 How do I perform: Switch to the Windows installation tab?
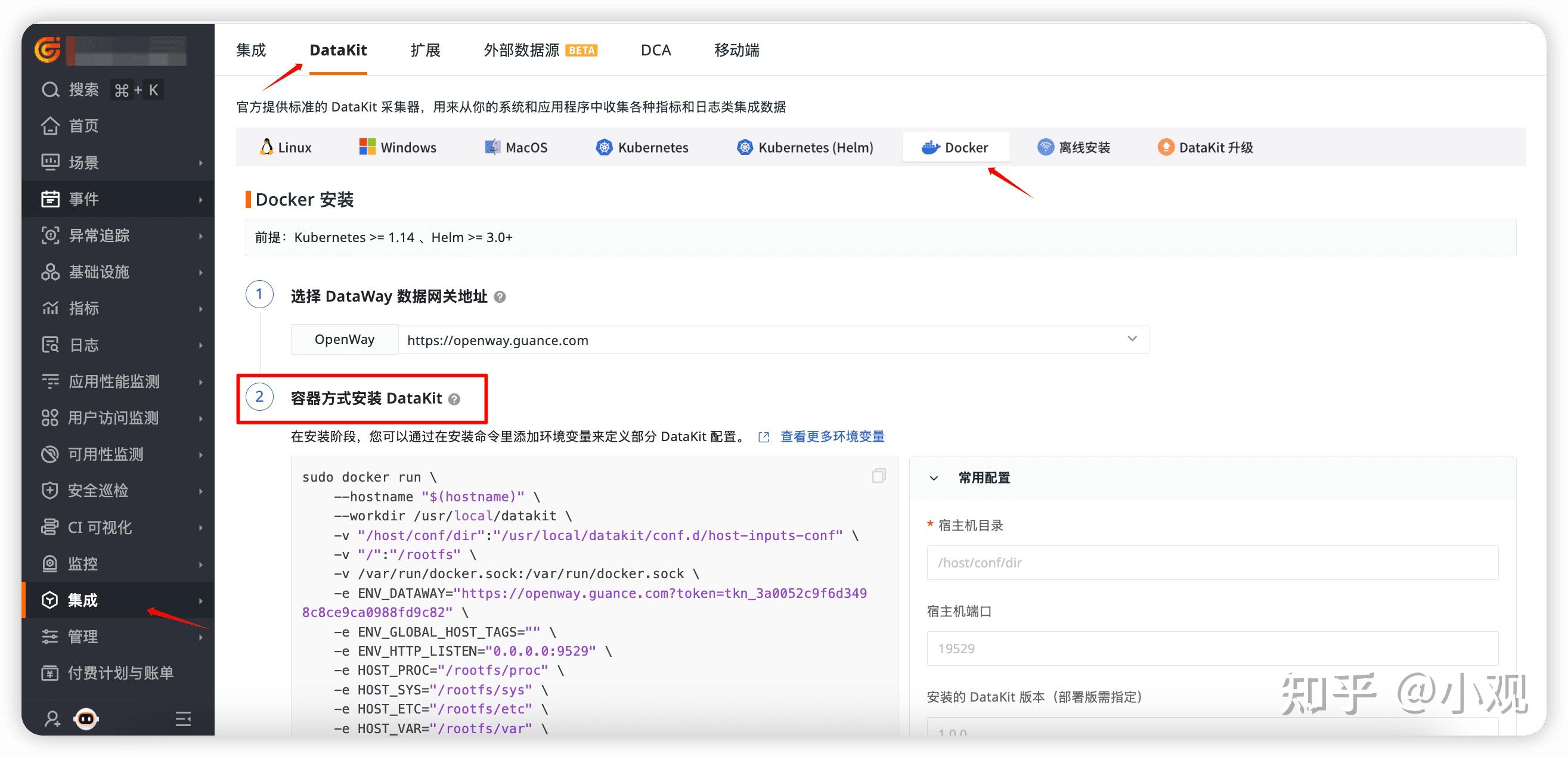(x=398, y=147)
